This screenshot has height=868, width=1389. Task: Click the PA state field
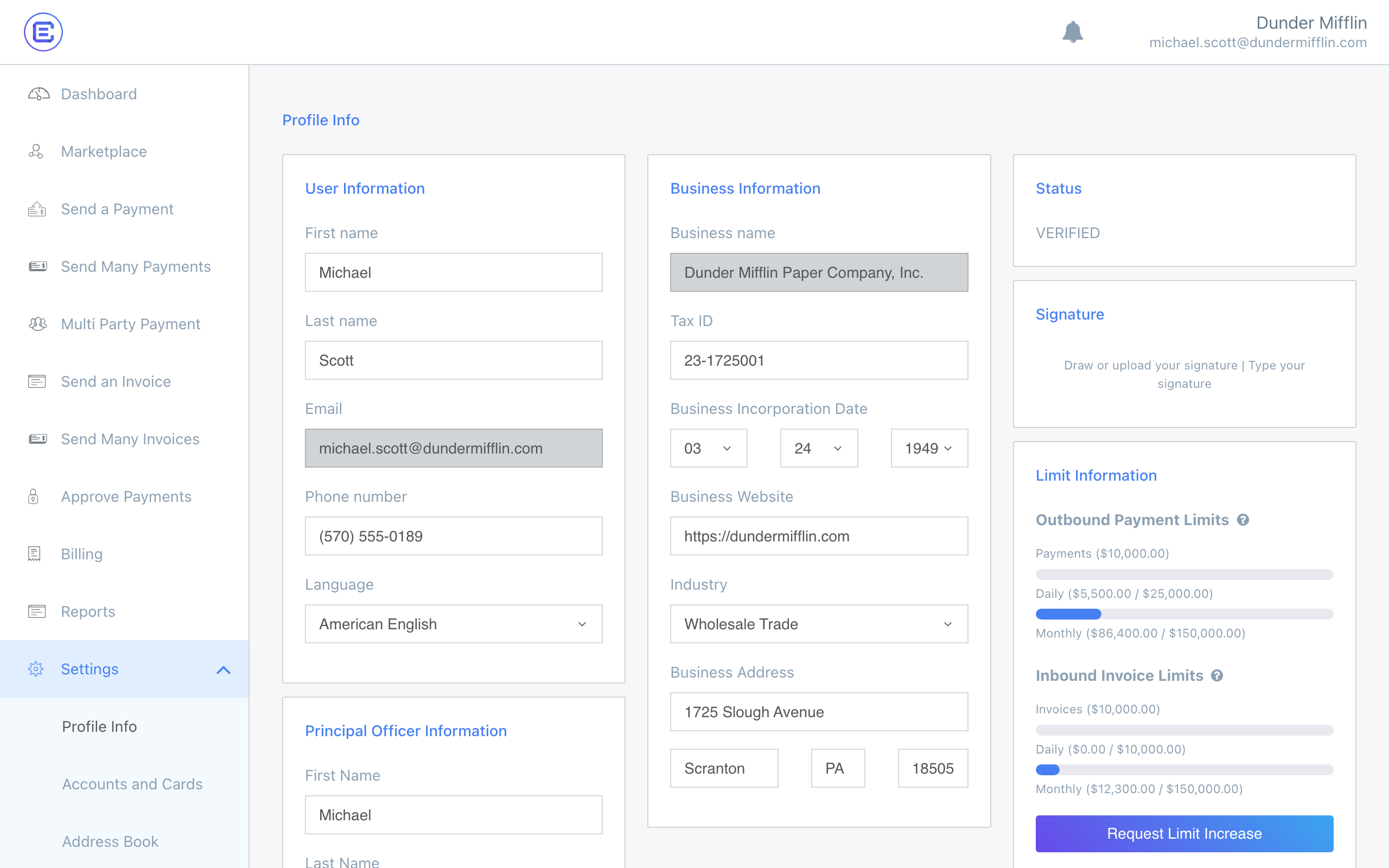[837, 768]
